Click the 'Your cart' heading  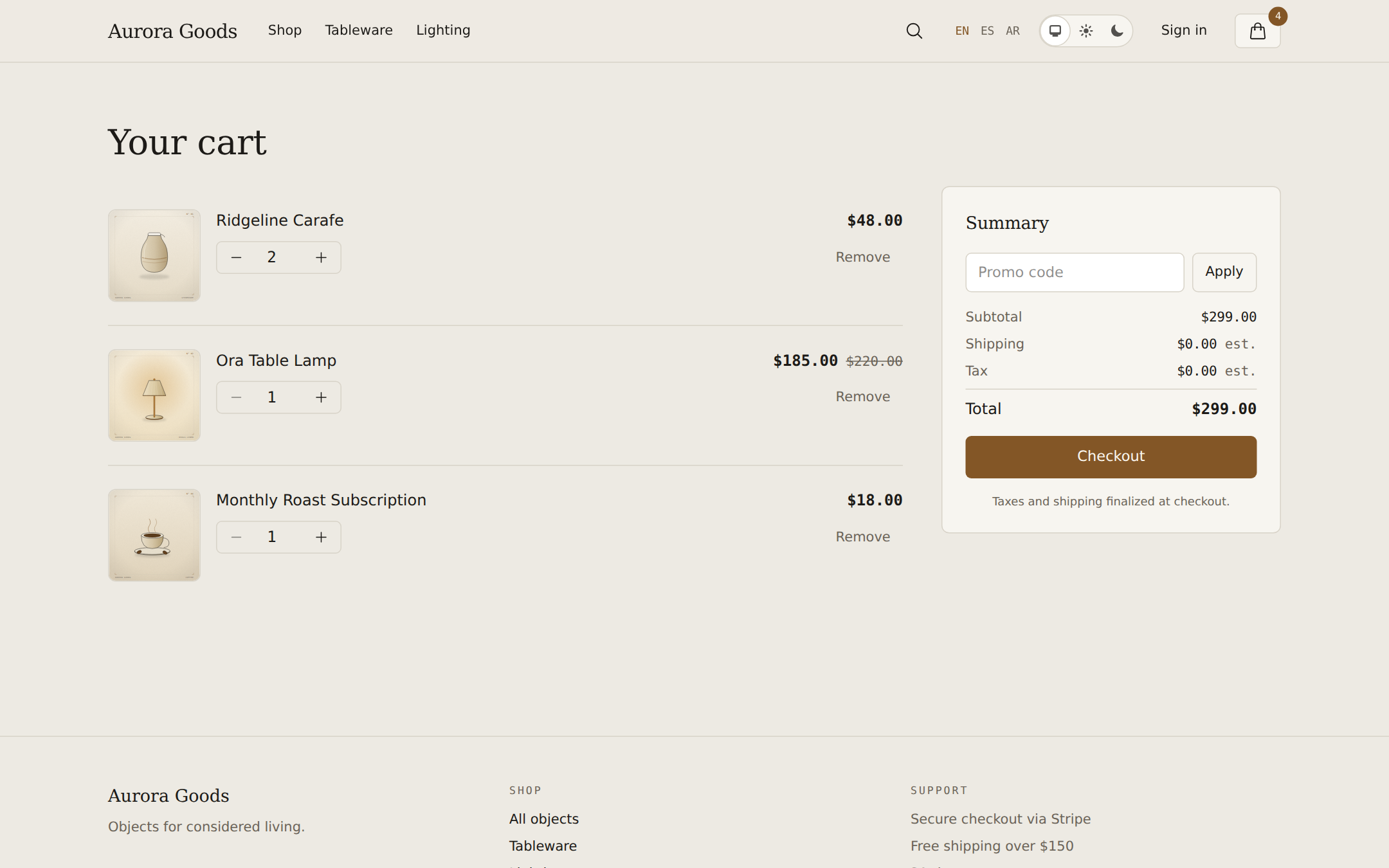click(x=187, y=142)
